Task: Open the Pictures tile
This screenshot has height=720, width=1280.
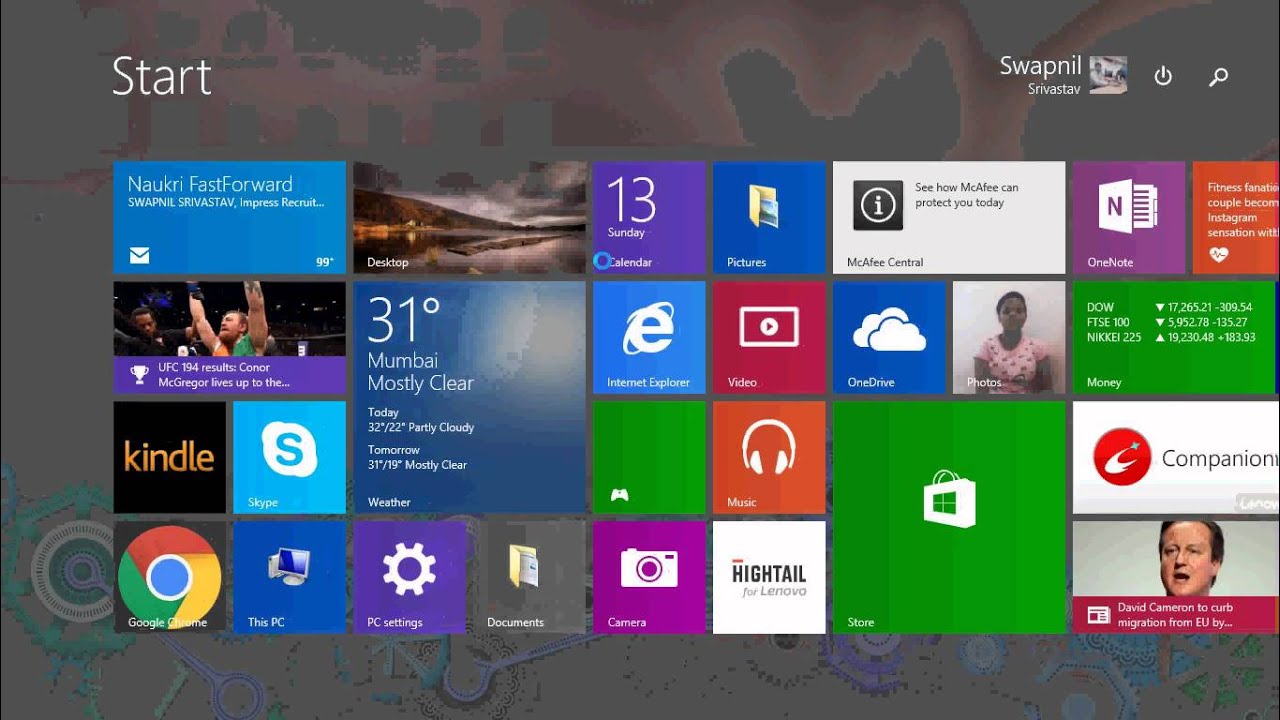Action: pyautogui.click(x=769, y=217)
